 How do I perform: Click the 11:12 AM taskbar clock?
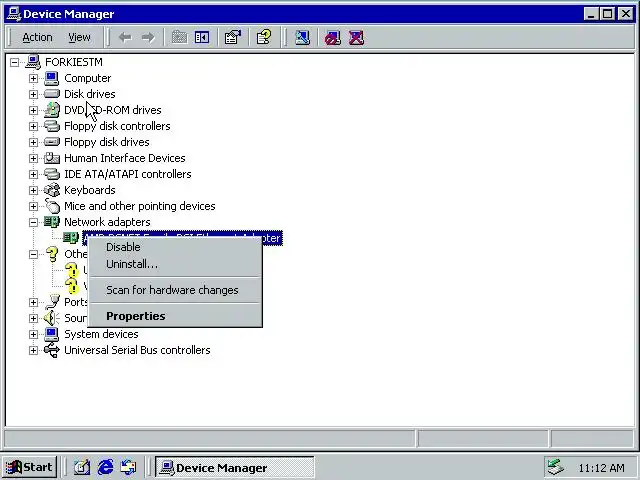601,468
